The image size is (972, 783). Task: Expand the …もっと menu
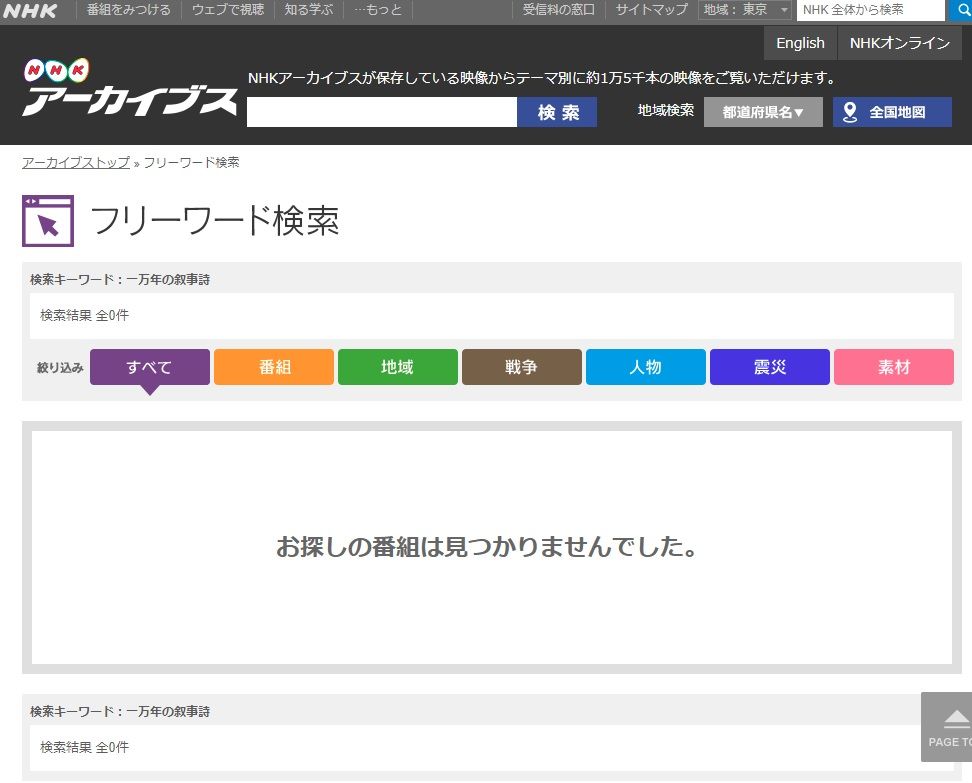click(x=377, y=10)
